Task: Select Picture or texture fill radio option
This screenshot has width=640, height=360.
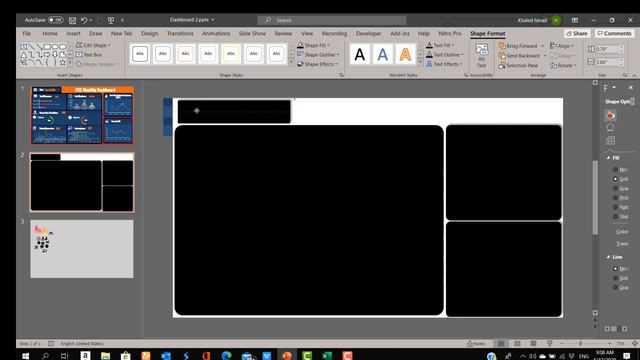Action: 616,198
